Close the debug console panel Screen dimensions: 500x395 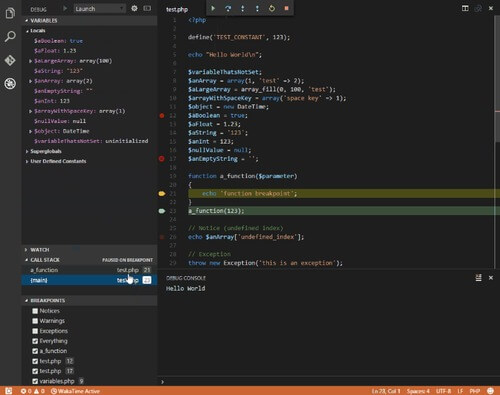click(491, 278)
